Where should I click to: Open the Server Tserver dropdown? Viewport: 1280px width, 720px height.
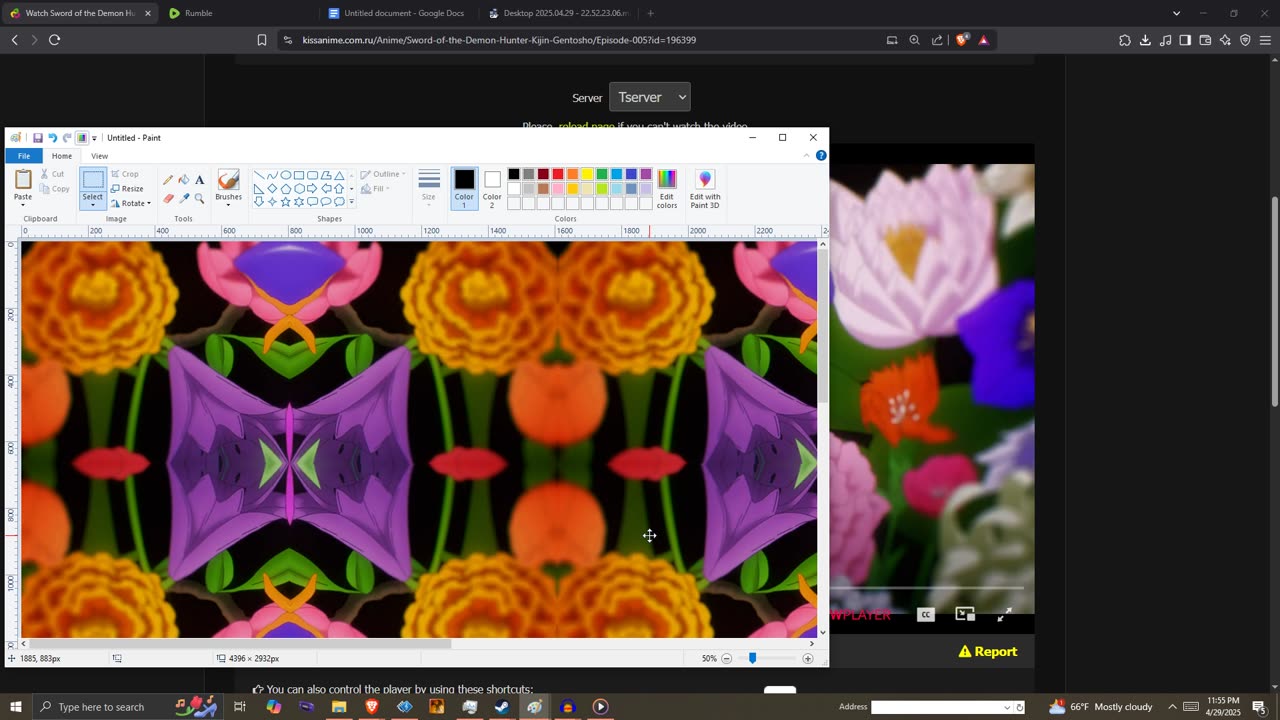(650, 97)
